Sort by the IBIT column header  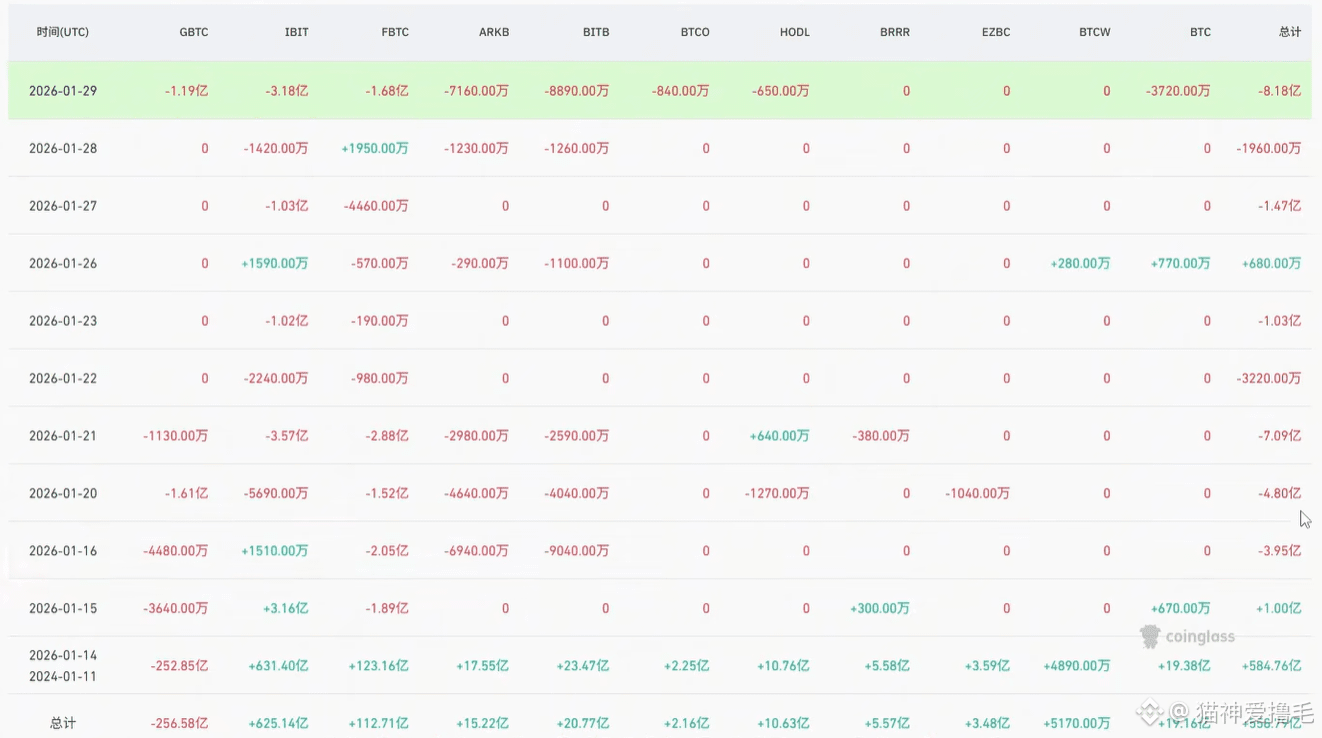[296, 32]
